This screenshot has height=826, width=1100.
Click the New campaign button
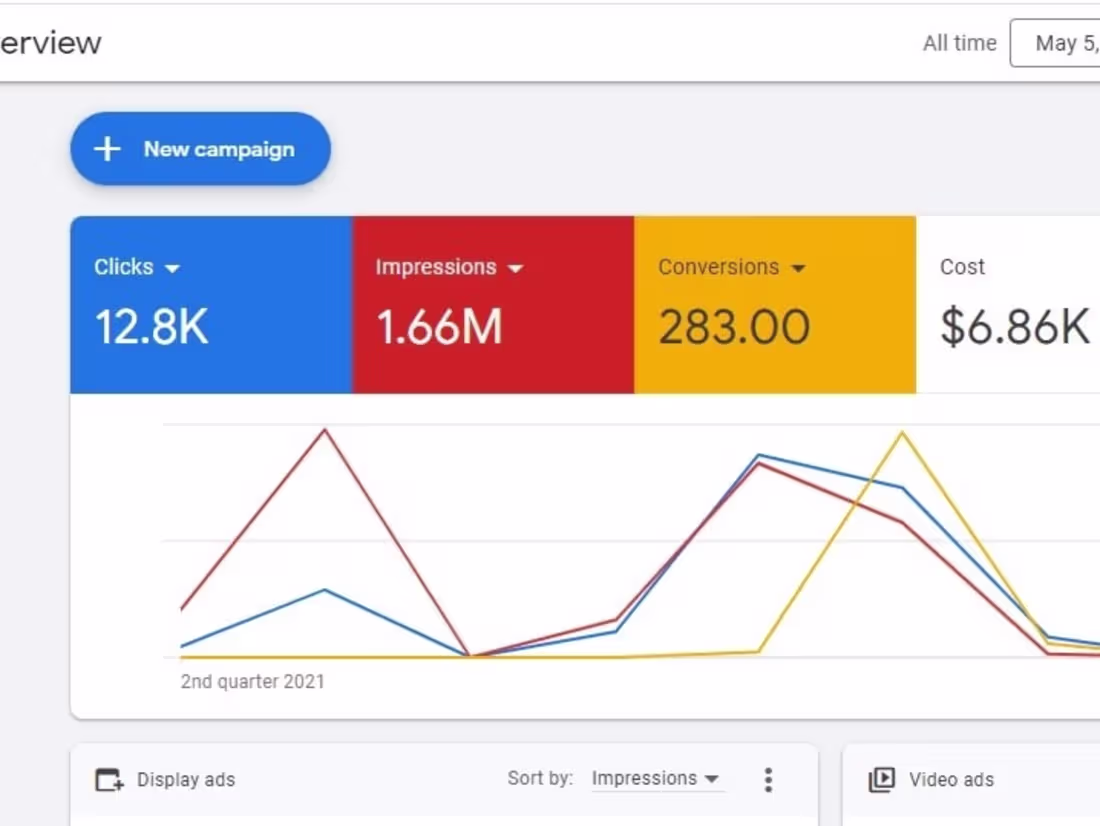click(200, 148)
